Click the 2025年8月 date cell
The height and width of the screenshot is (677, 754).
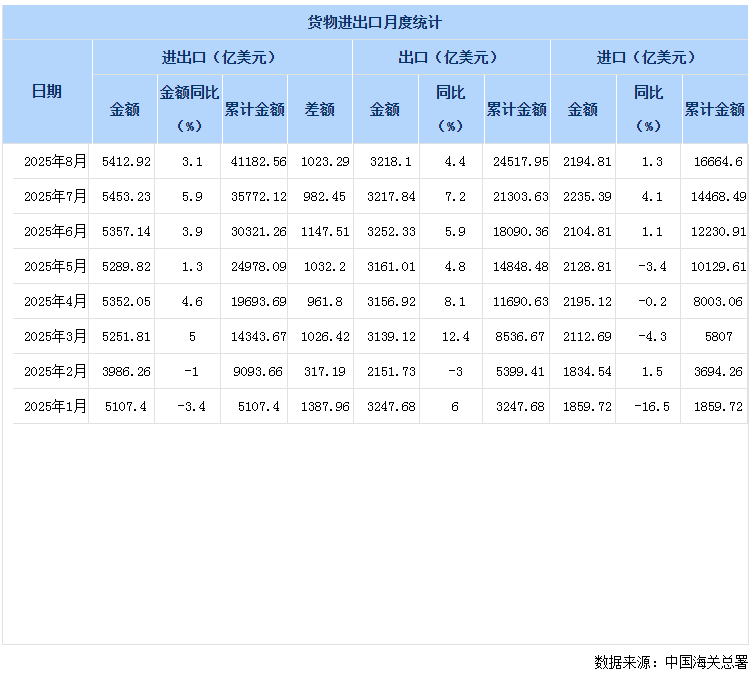[56, 161]
